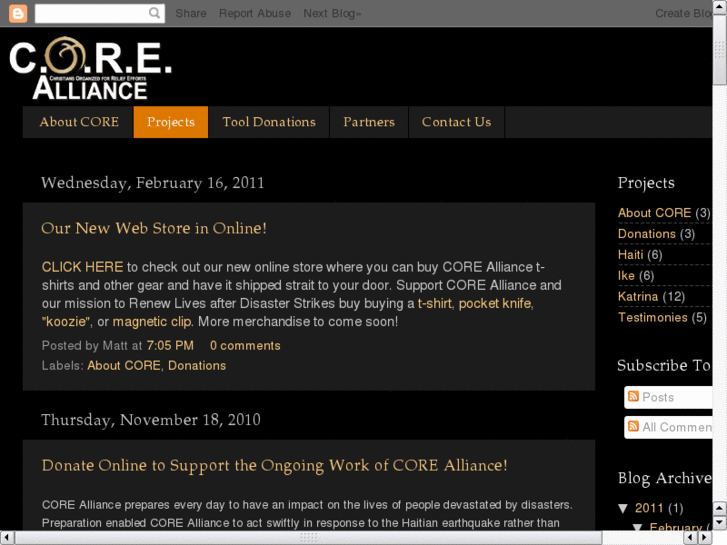Open the t-shirt product link
Screen dimensions: 727x545
click(434, 303)
